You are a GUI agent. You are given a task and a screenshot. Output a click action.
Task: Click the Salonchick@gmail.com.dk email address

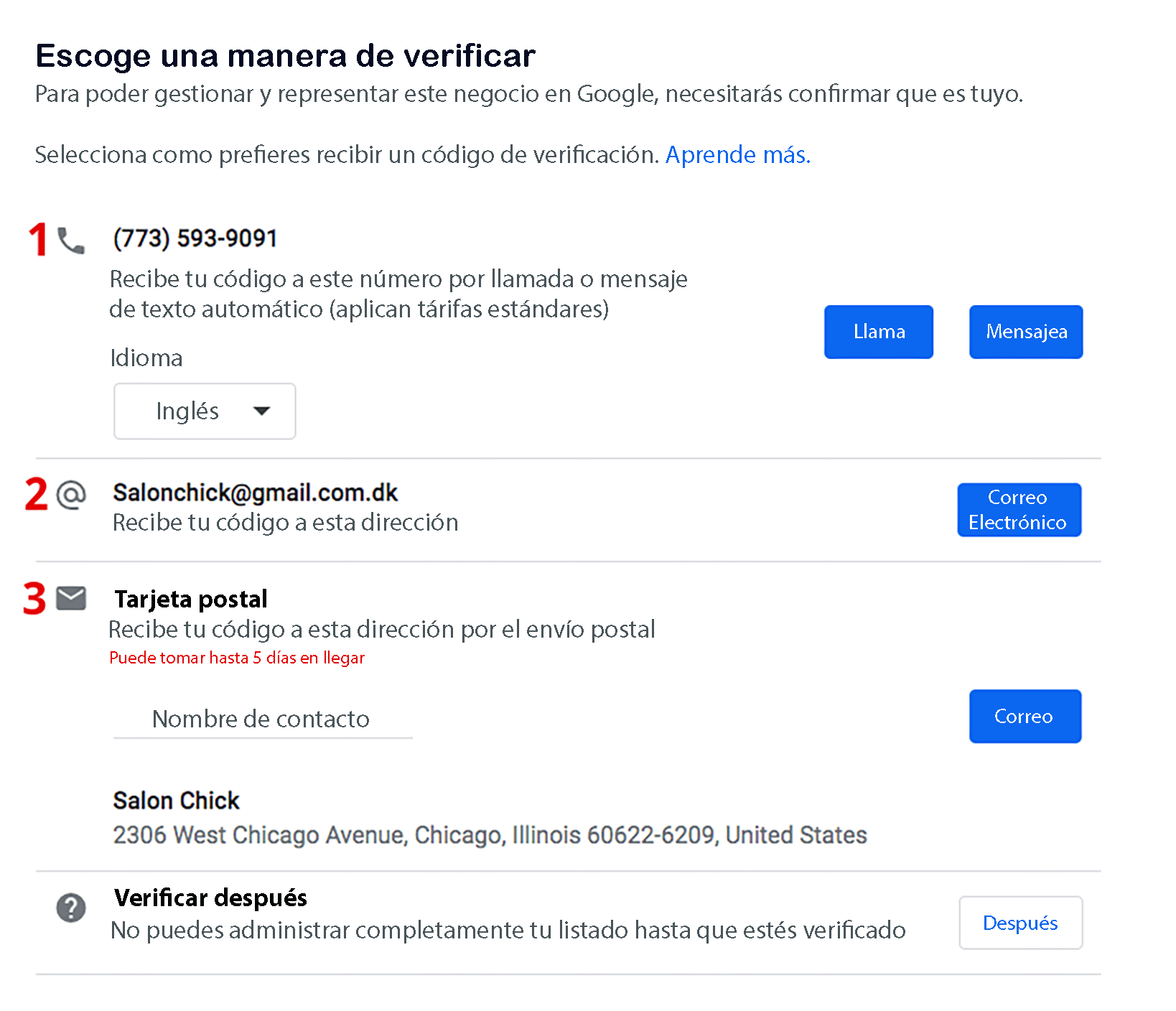click(x=255, y=493)
